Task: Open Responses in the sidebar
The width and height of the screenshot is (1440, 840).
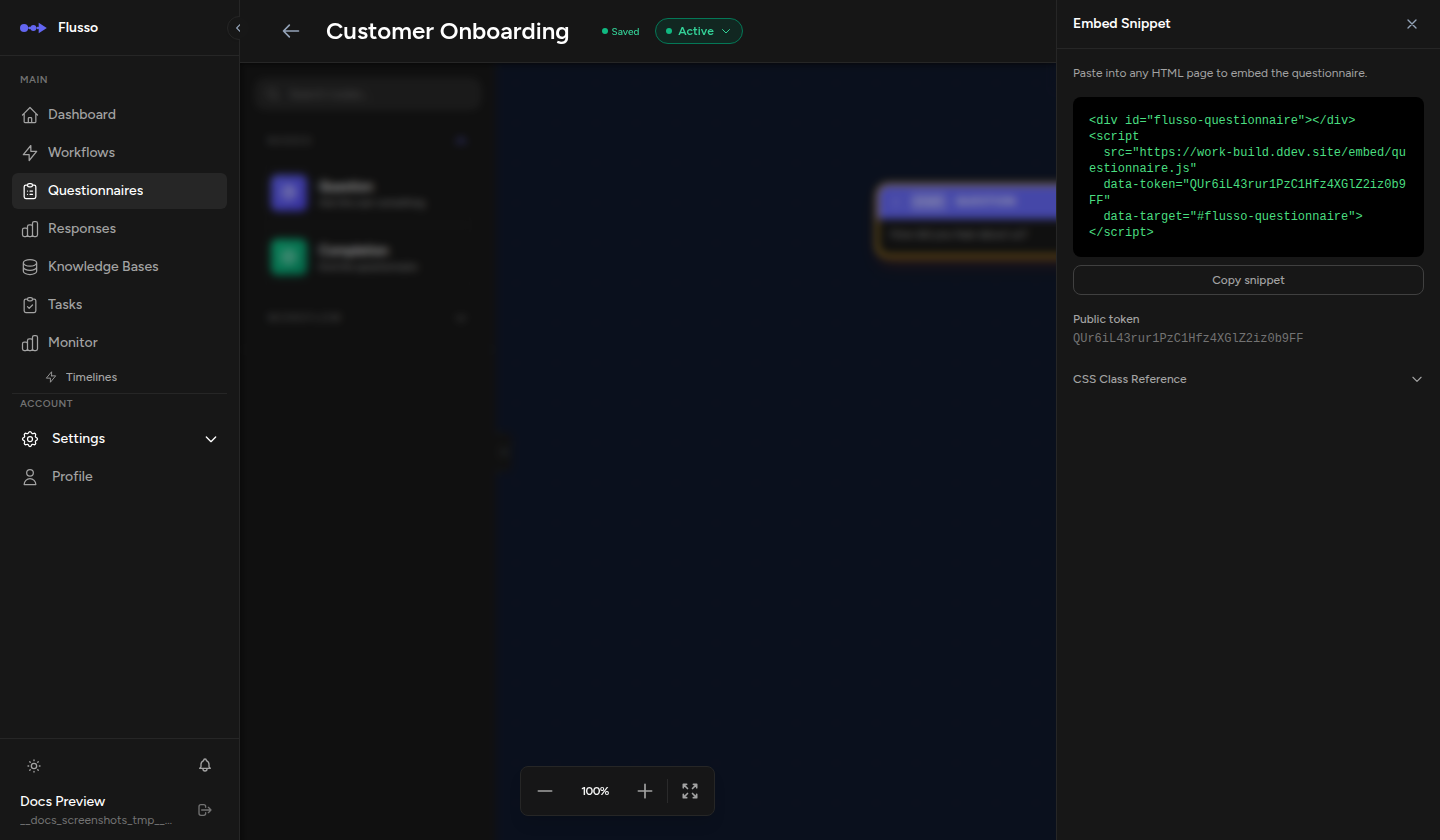Action: (x=120, y=229)
